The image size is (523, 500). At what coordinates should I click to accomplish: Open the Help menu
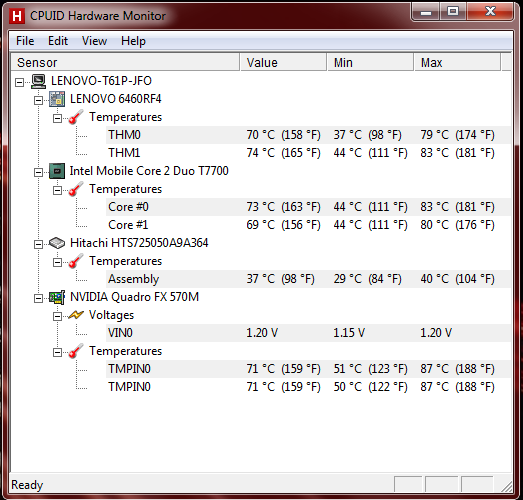(133, 41)
